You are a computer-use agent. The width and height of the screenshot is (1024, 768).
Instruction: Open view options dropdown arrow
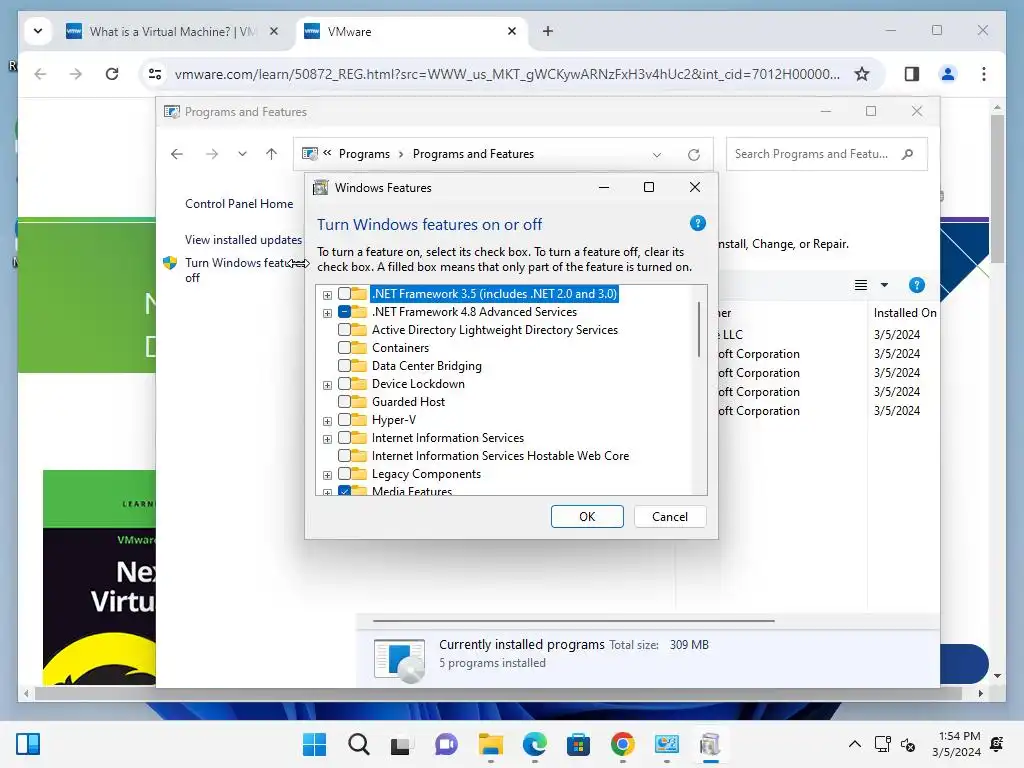click(x=884, y=285)
